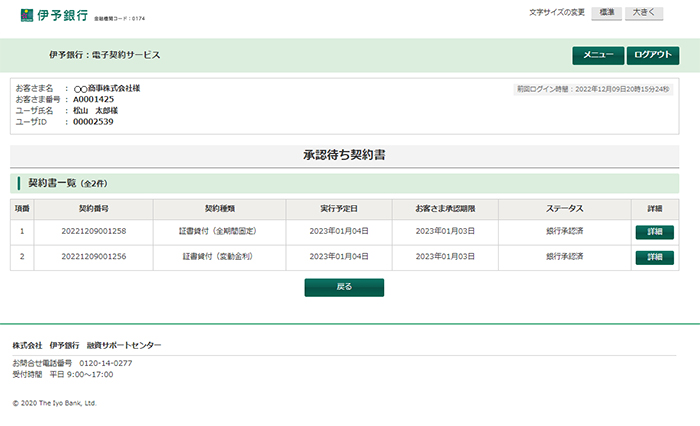
Task: Click the 項番 column header
Action: (x=22, y=209)
